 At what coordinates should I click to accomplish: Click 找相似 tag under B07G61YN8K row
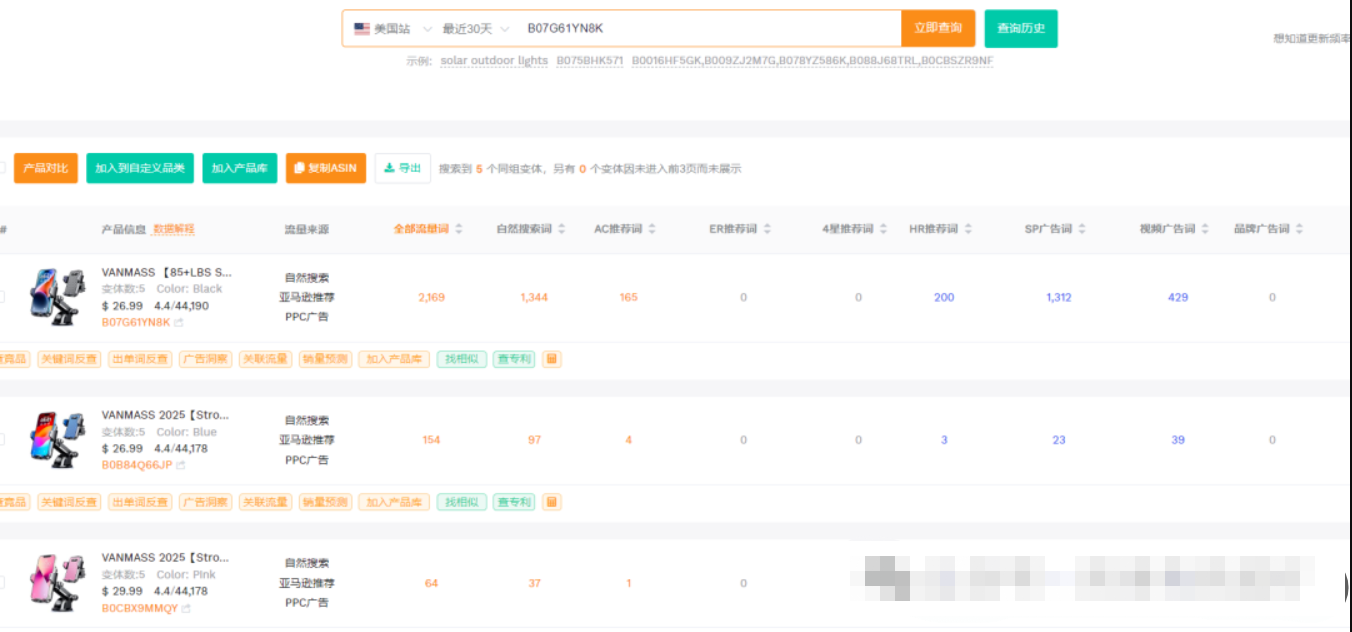tap(461, 359)
